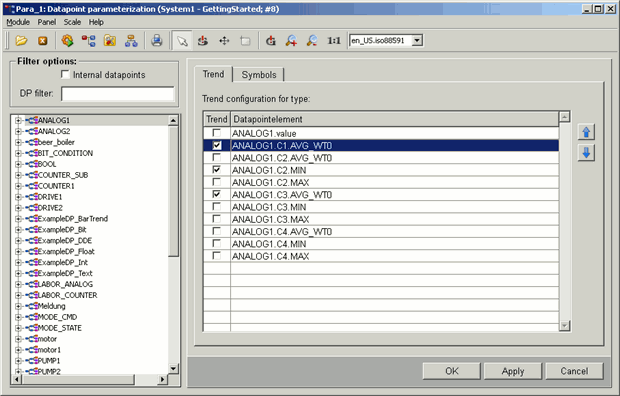Click the 1:1 scale icon
The height and width of the screenshot is (396, 620).
coord(334,40)
